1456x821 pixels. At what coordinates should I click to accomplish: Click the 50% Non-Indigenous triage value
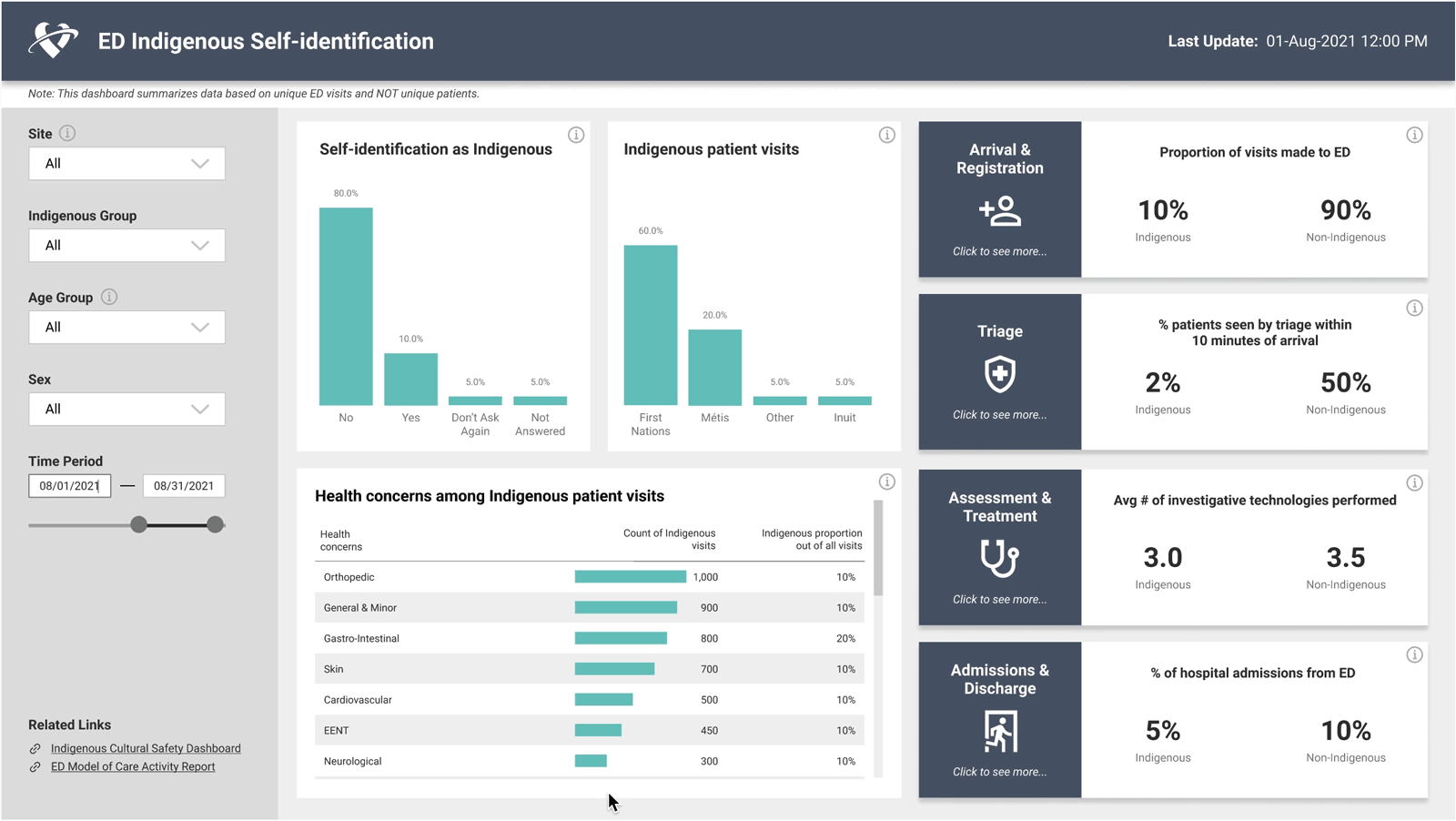pos(1346,383)
